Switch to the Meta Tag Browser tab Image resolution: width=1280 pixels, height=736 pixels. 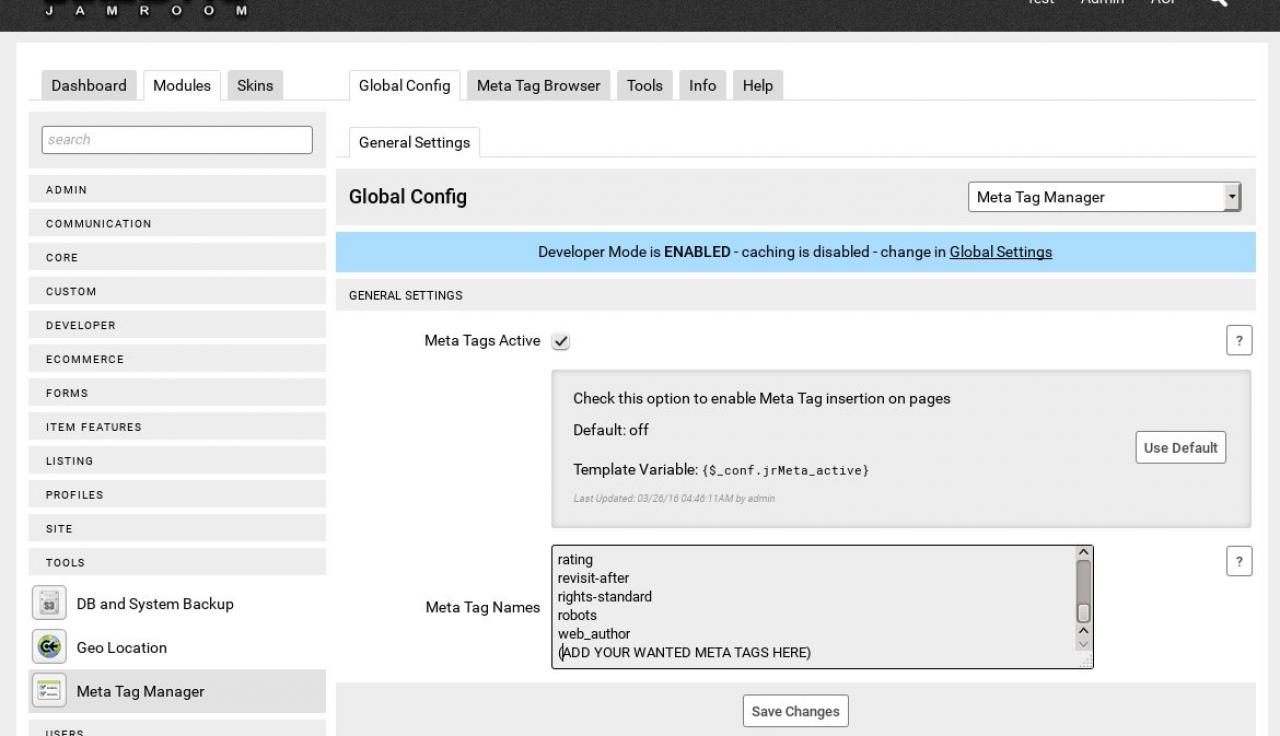coord(538,86)
